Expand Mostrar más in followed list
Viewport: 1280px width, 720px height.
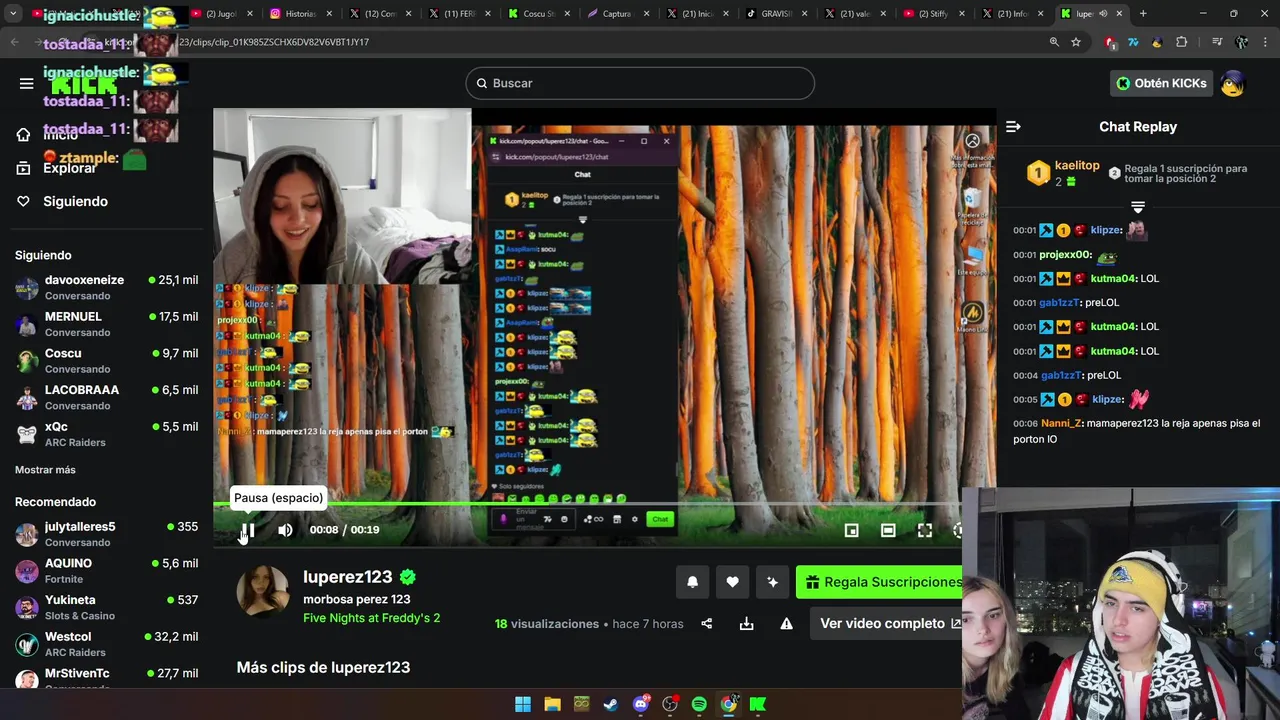45,470
